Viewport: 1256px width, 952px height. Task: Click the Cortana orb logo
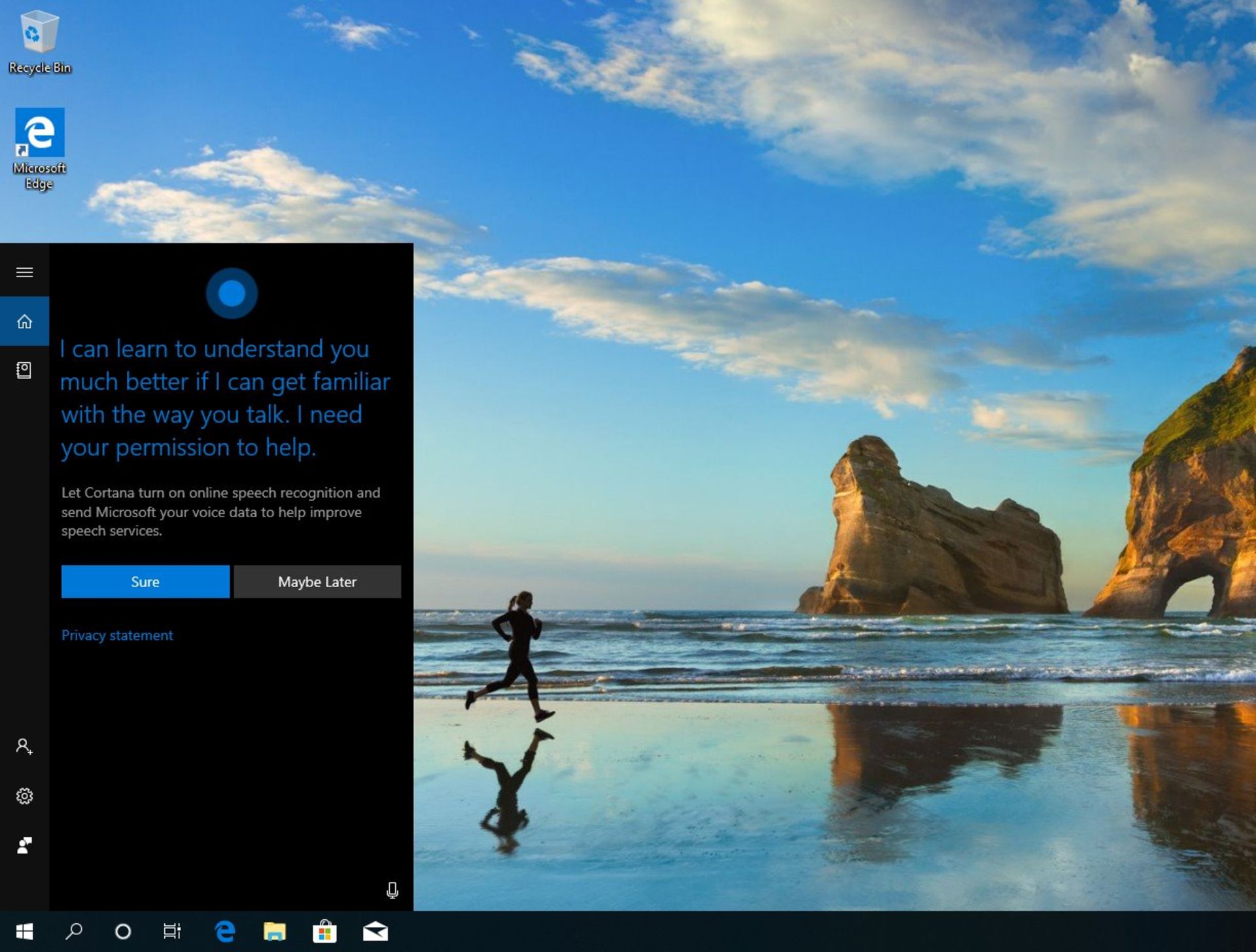(231, 294)
